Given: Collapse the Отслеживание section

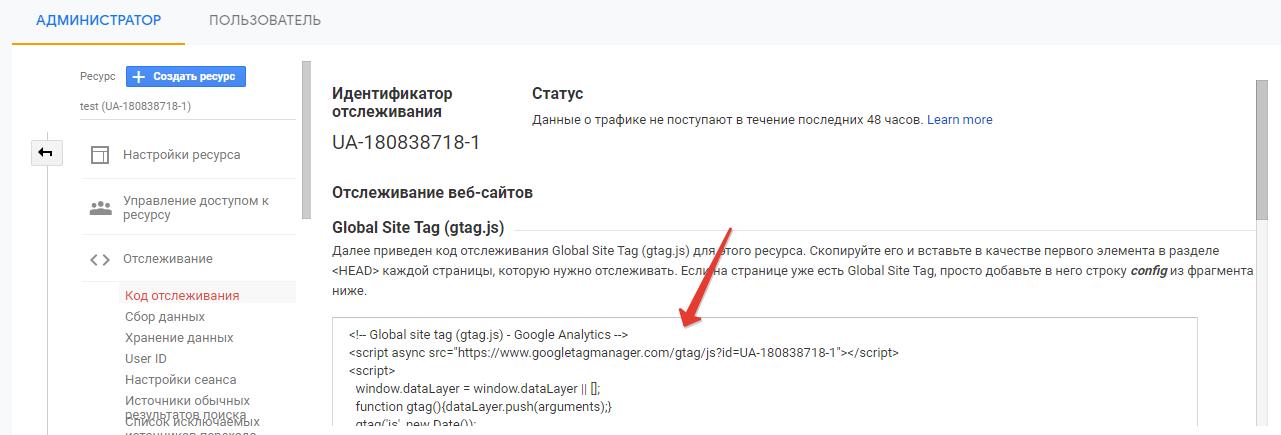Looking at the screenshot, I should [x=168, y=259].
